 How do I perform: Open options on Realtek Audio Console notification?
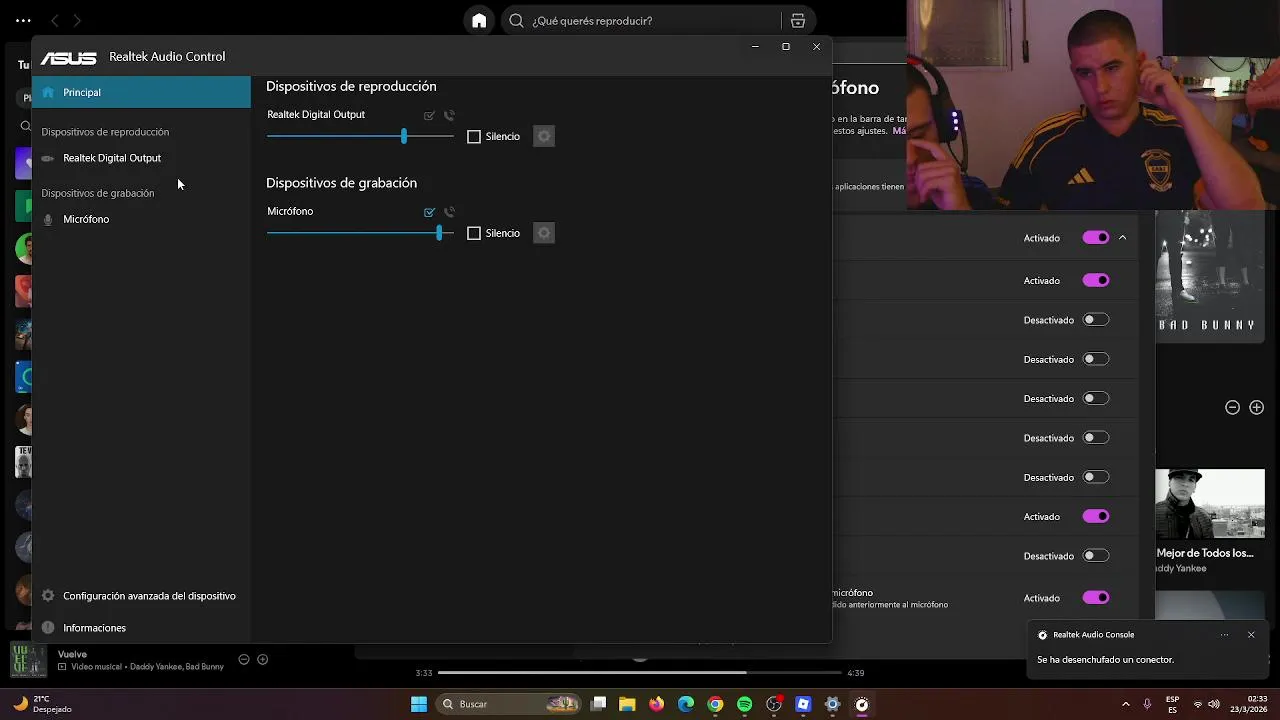click(1224, 635)
